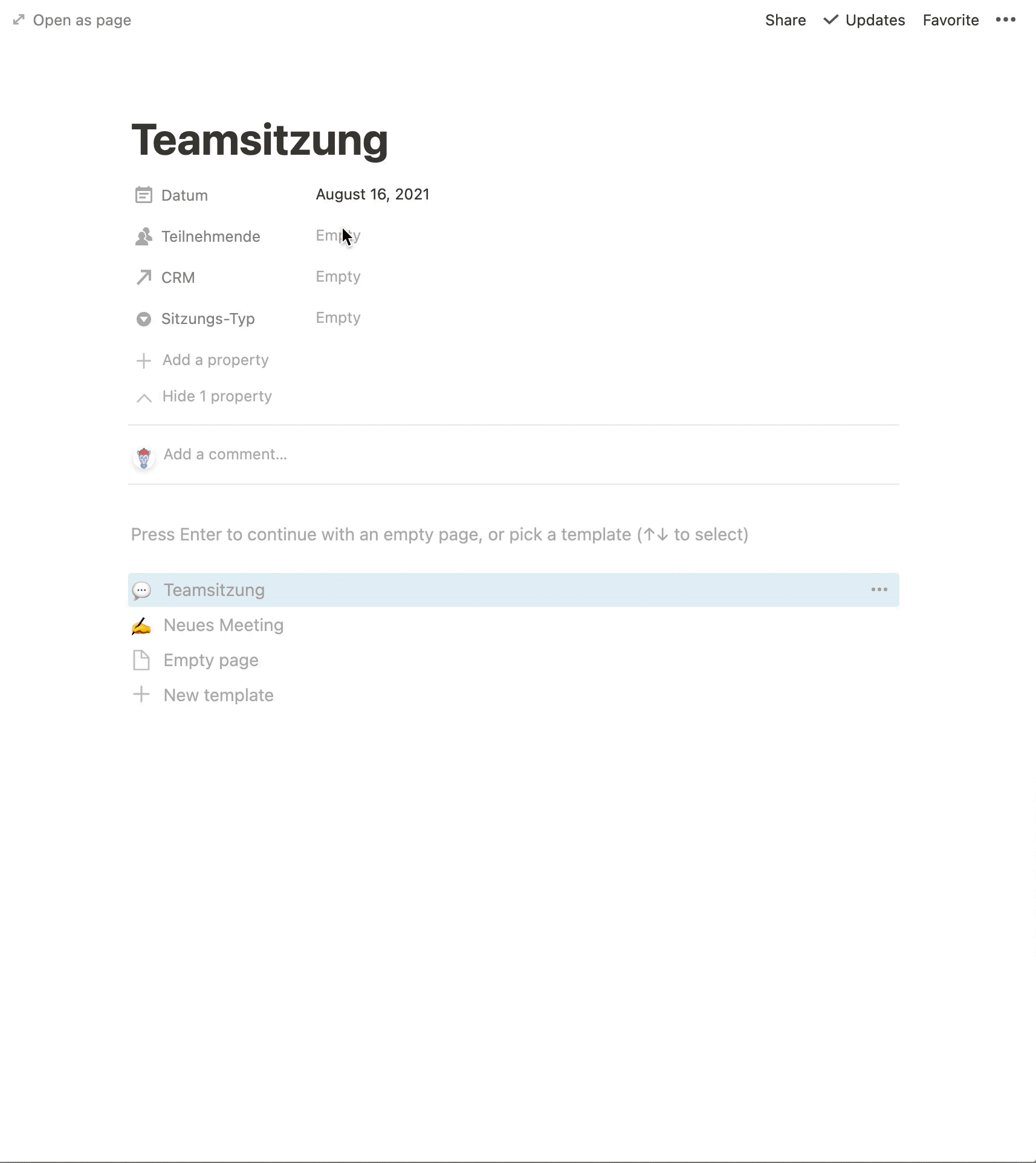Click the CRM relation arrow icon

(143, 277)
